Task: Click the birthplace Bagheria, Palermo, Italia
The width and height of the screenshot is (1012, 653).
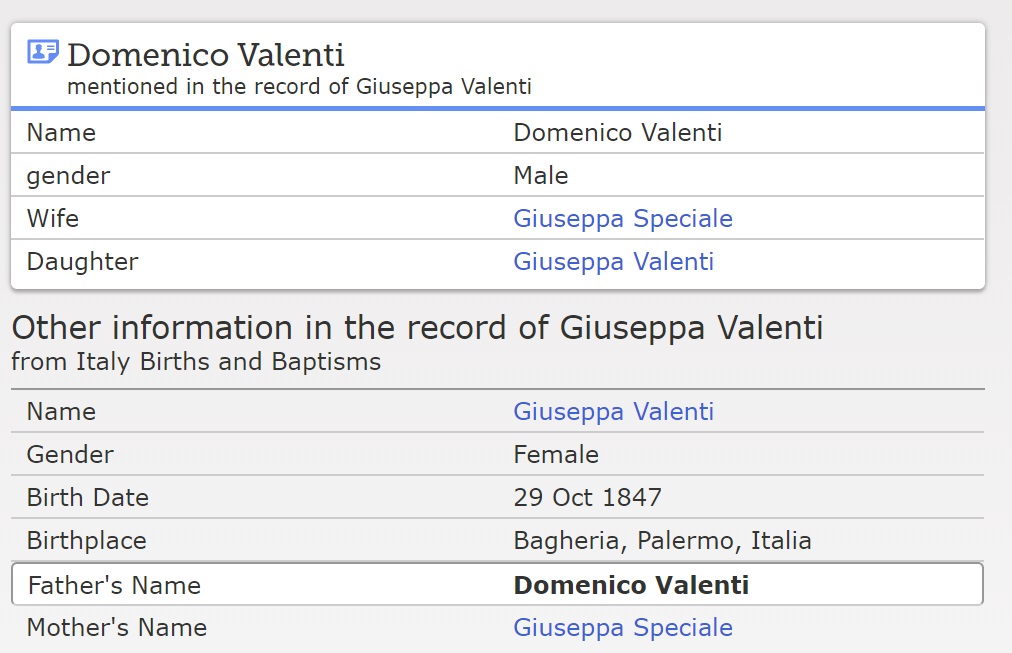Action: tap(662, 541)
